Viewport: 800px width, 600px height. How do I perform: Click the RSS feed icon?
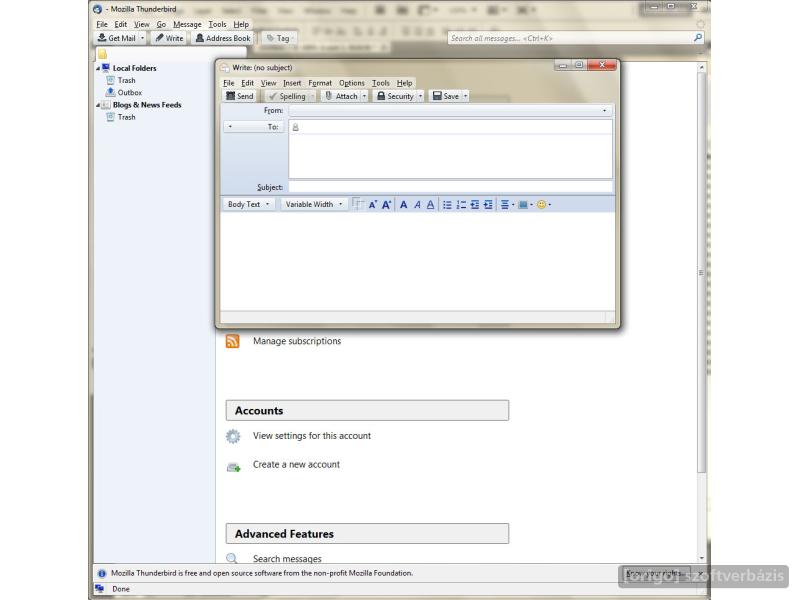click(x=232, y=341)
